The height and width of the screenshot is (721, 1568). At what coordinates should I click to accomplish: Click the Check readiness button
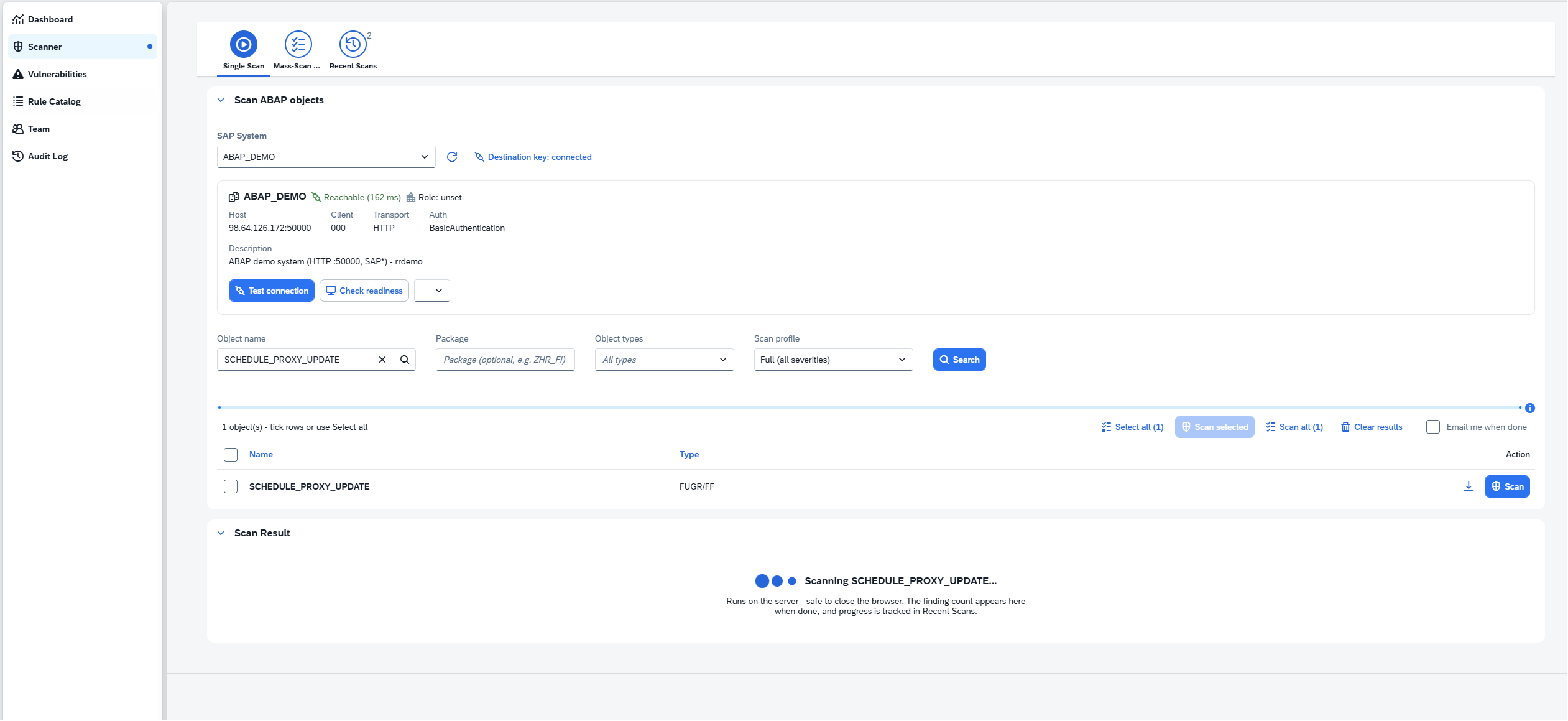[x=364, y=291]
